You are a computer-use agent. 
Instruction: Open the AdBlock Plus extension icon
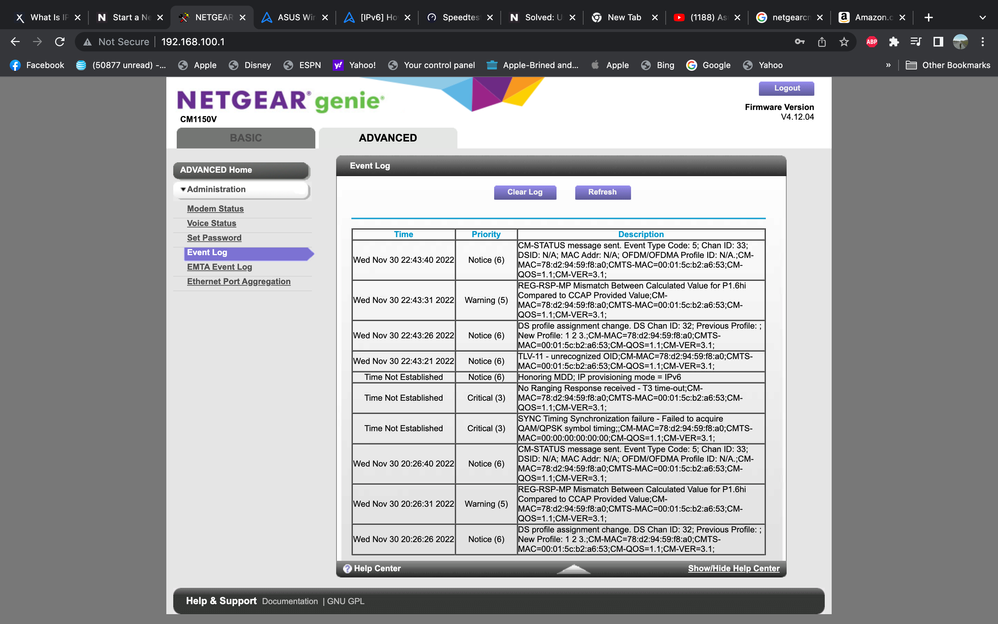872,43
